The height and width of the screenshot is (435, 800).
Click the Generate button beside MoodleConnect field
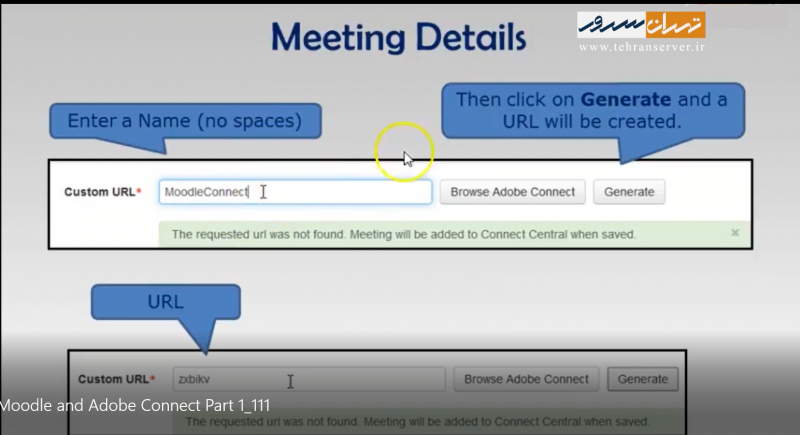click(x=628, y=192)
